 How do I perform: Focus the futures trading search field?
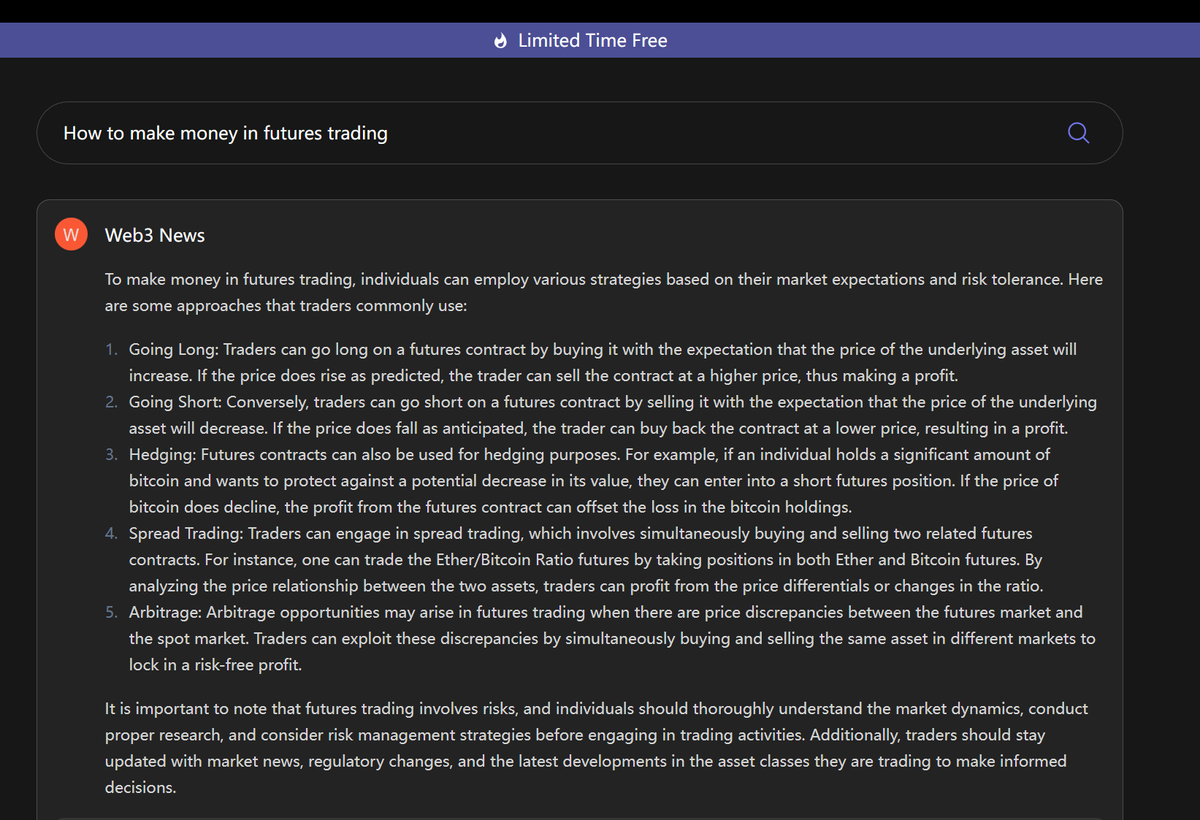[x=580, y=133]
